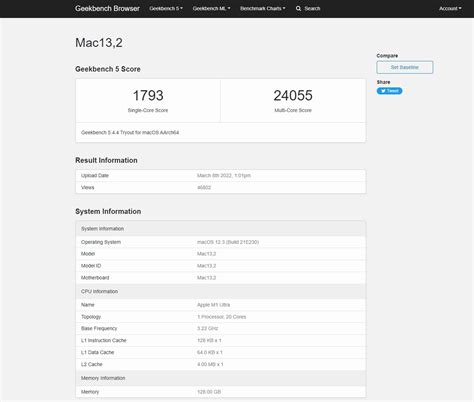The image size is (474, 402).
Task: Click the Search magnifier icon
Action: tap(298, 9)
